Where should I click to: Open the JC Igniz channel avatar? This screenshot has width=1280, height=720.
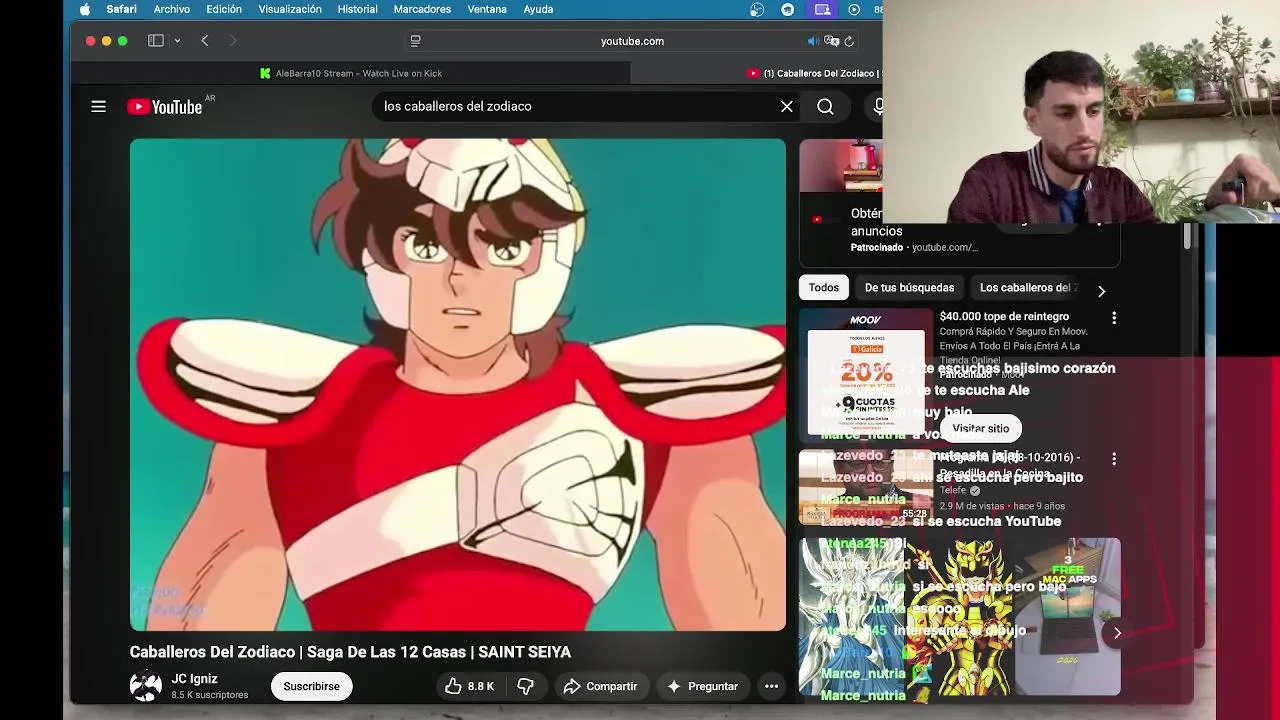pos(145,686)
